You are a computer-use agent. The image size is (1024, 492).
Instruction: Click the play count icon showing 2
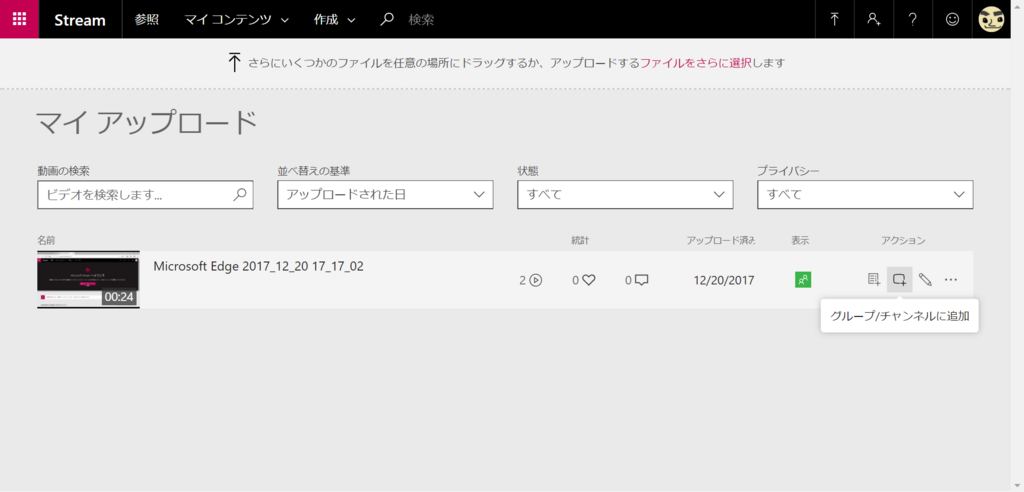536,280
